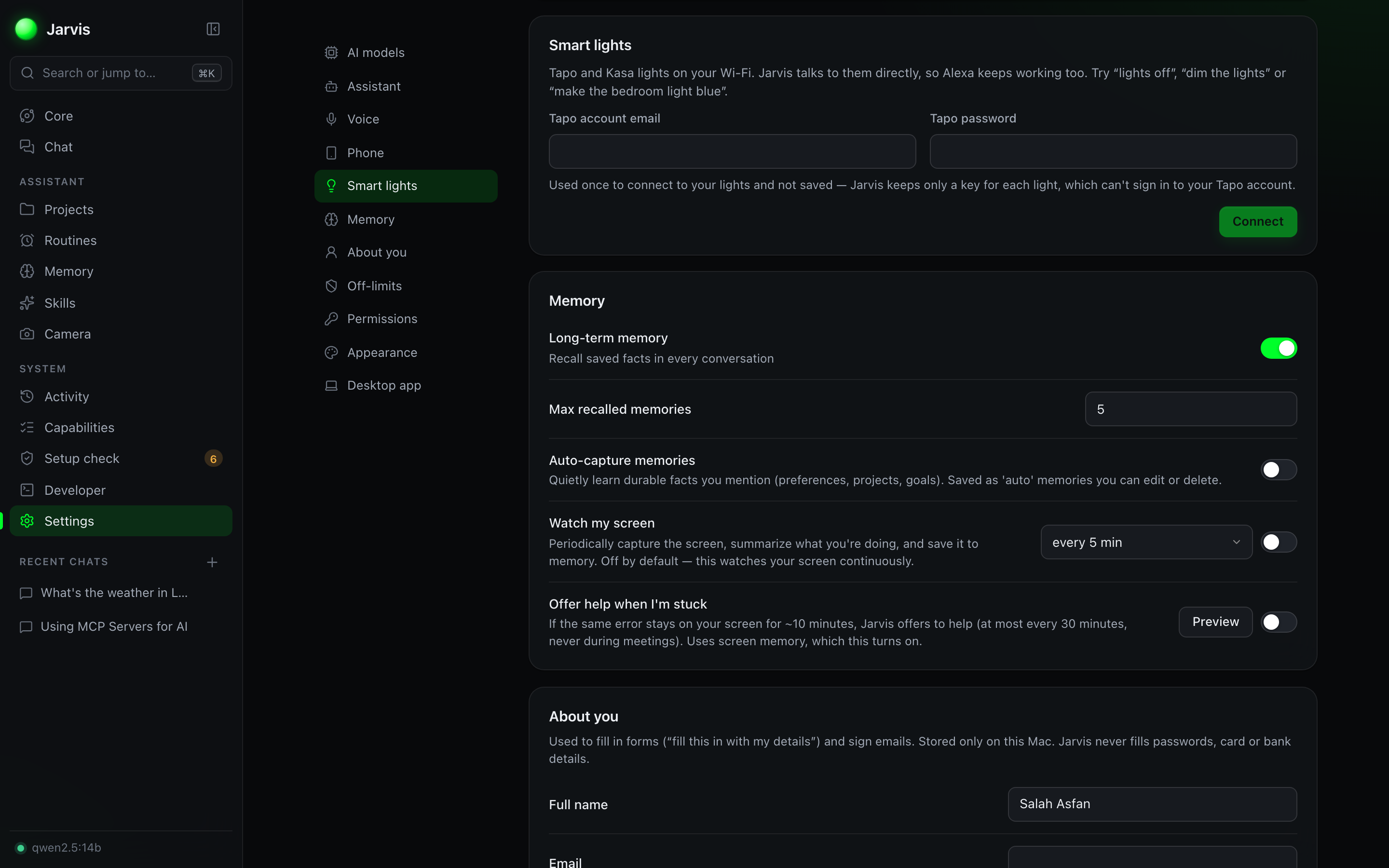
Task: Click the Search or jump to field
Action: (x=121, y=73)
